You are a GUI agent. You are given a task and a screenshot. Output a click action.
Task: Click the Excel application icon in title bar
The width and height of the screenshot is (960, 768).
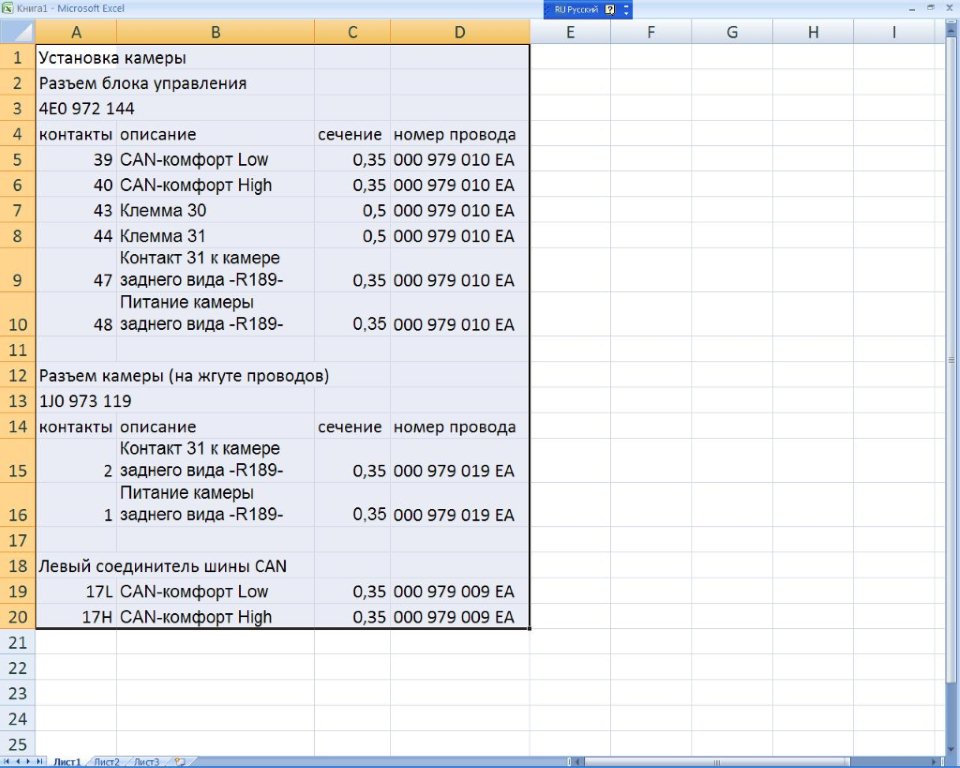8,8
